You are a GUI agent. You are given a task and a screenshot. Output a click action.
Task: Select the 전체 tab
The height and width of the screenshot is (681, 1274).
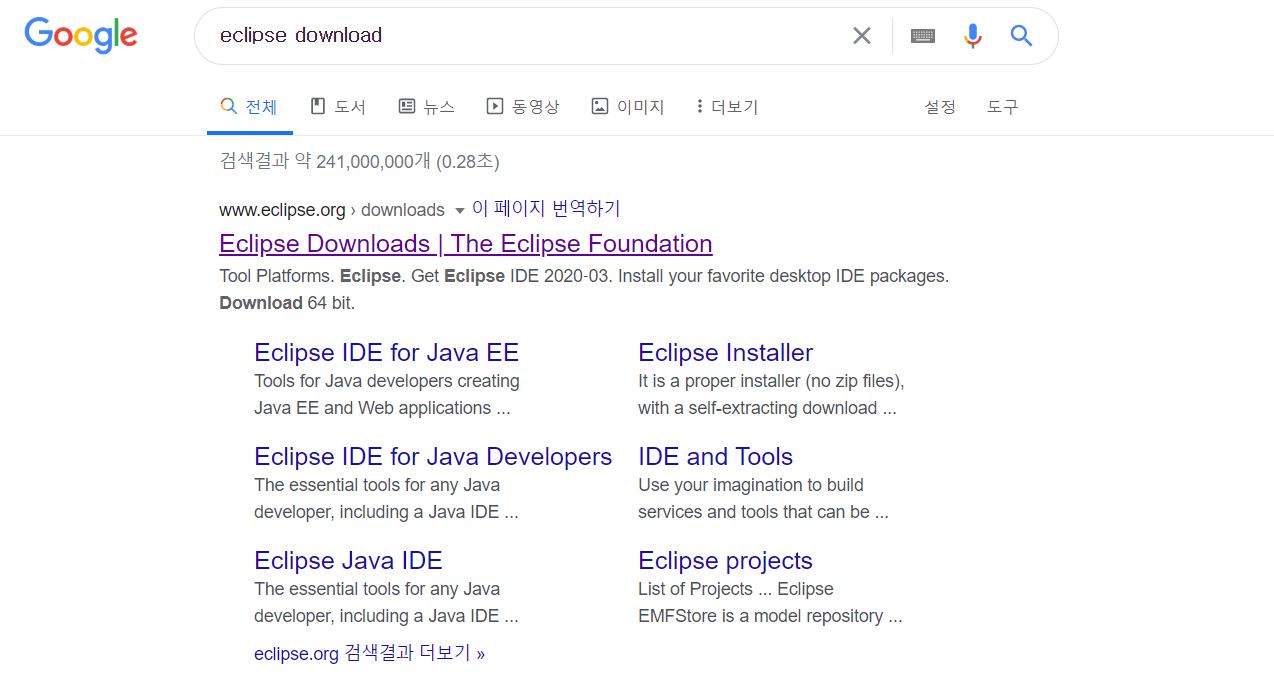pos(249,106)
